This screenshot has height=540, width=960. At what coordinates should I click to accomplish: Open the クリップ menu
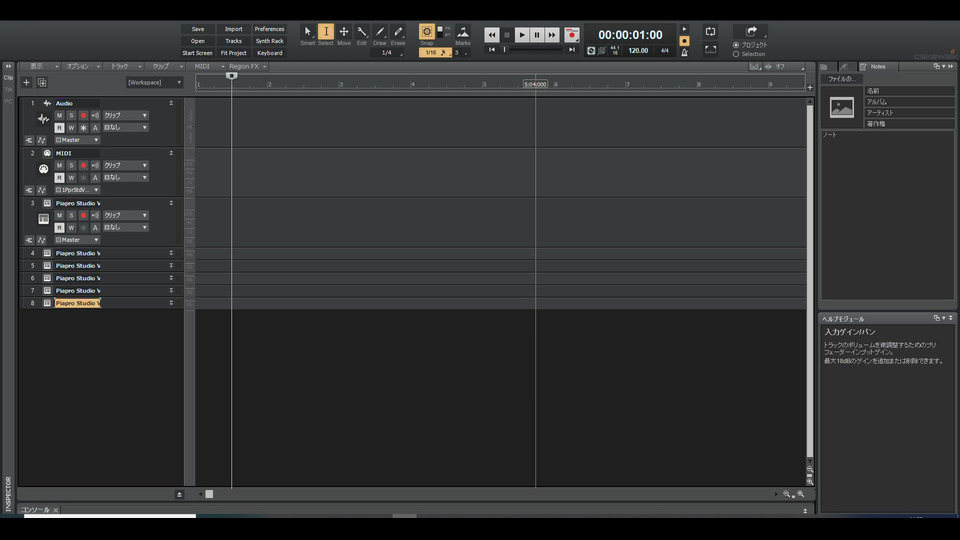click(x=166, y=66)
